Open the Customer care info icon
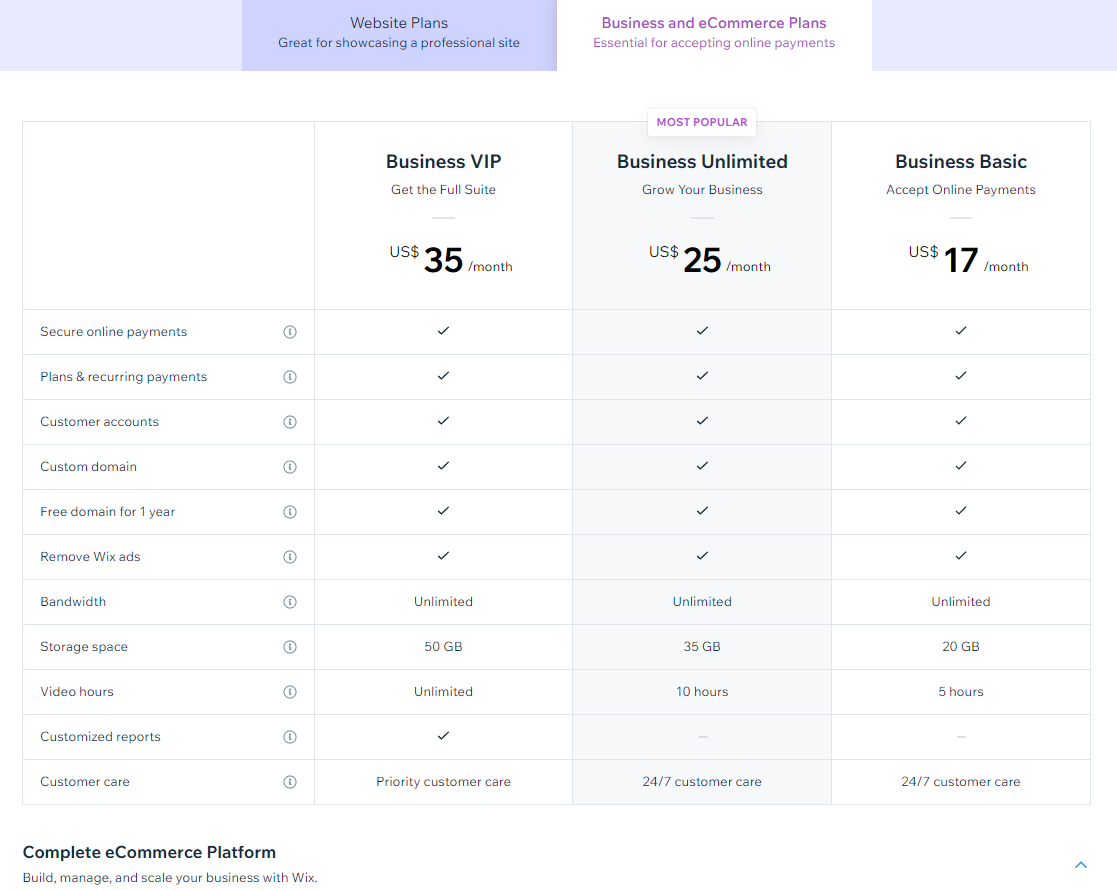This screenshot has width=1117, height=890. click(290, 782)
